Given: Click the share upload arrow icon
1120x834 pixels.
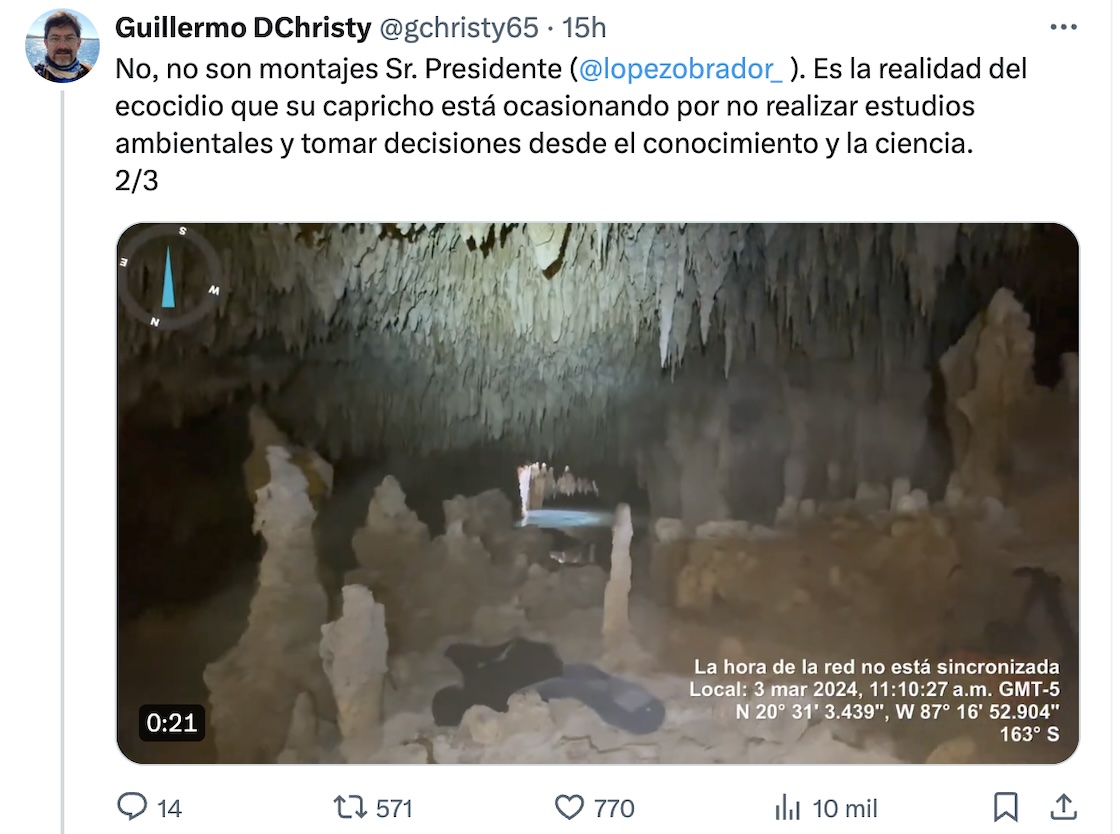Looking at the screenshot, I should [1063, 807].
